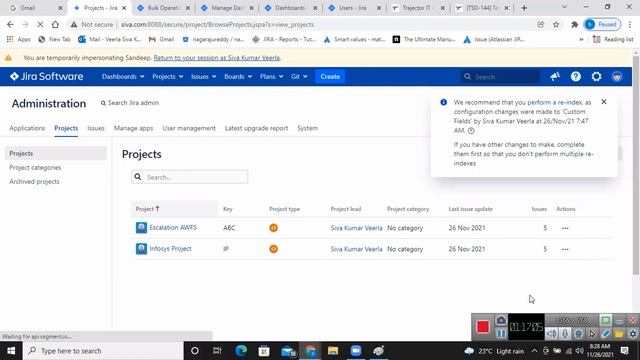The width and height of the screenshot is (640, 360).
Task: Show hidden system tray icons
Action: click(x=534, y=351)
